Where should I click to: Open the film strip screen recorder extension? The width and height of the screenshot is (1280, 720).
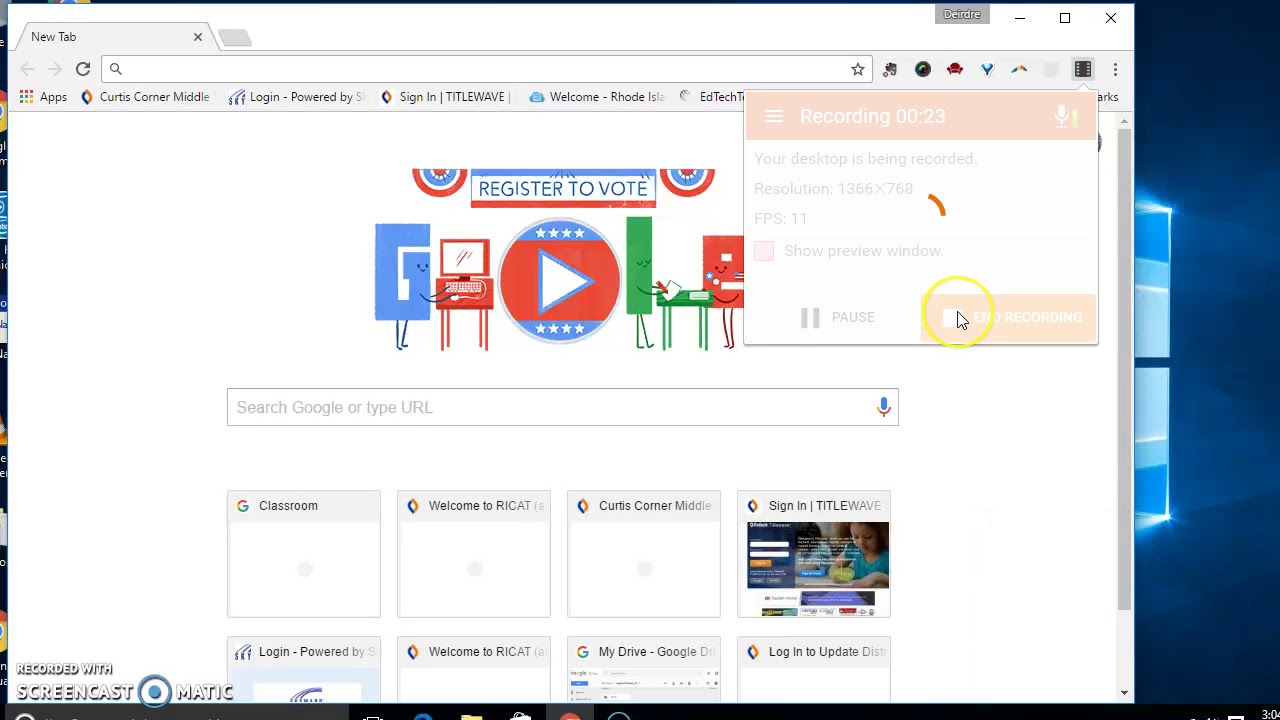pos(1083,69)
